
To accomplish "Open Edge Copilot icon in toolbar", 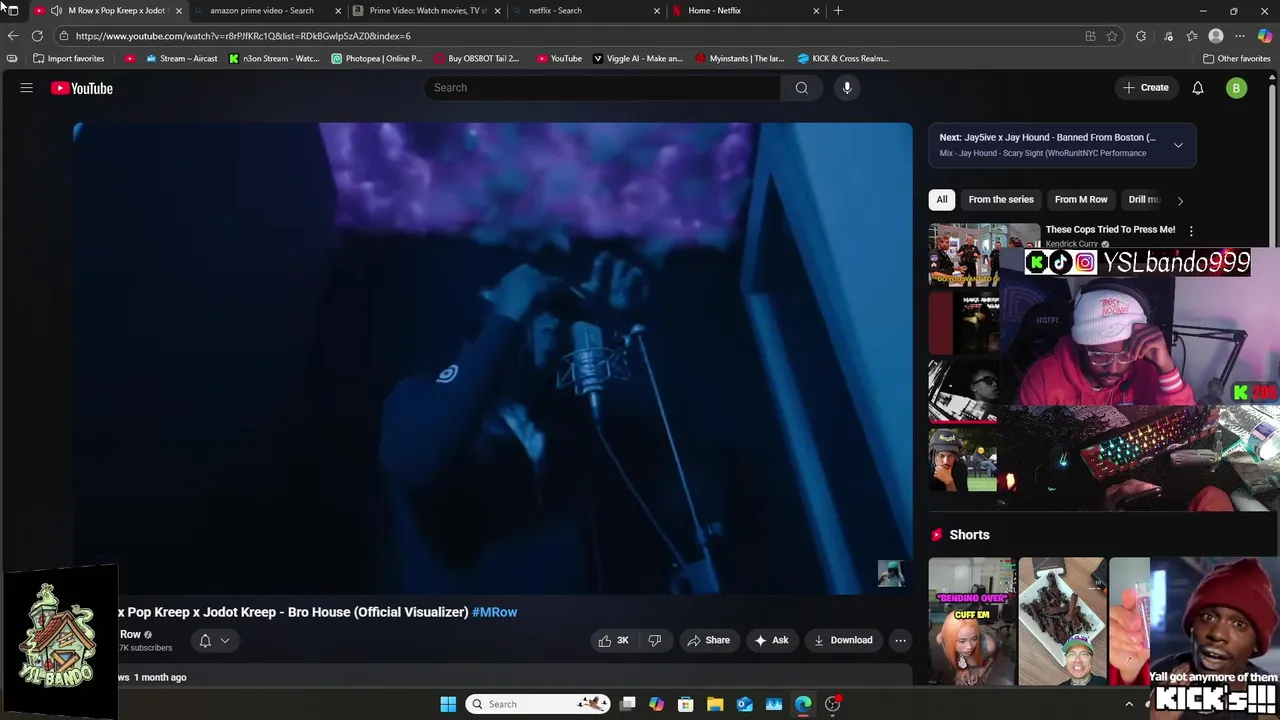I will tap(1265, 36).
